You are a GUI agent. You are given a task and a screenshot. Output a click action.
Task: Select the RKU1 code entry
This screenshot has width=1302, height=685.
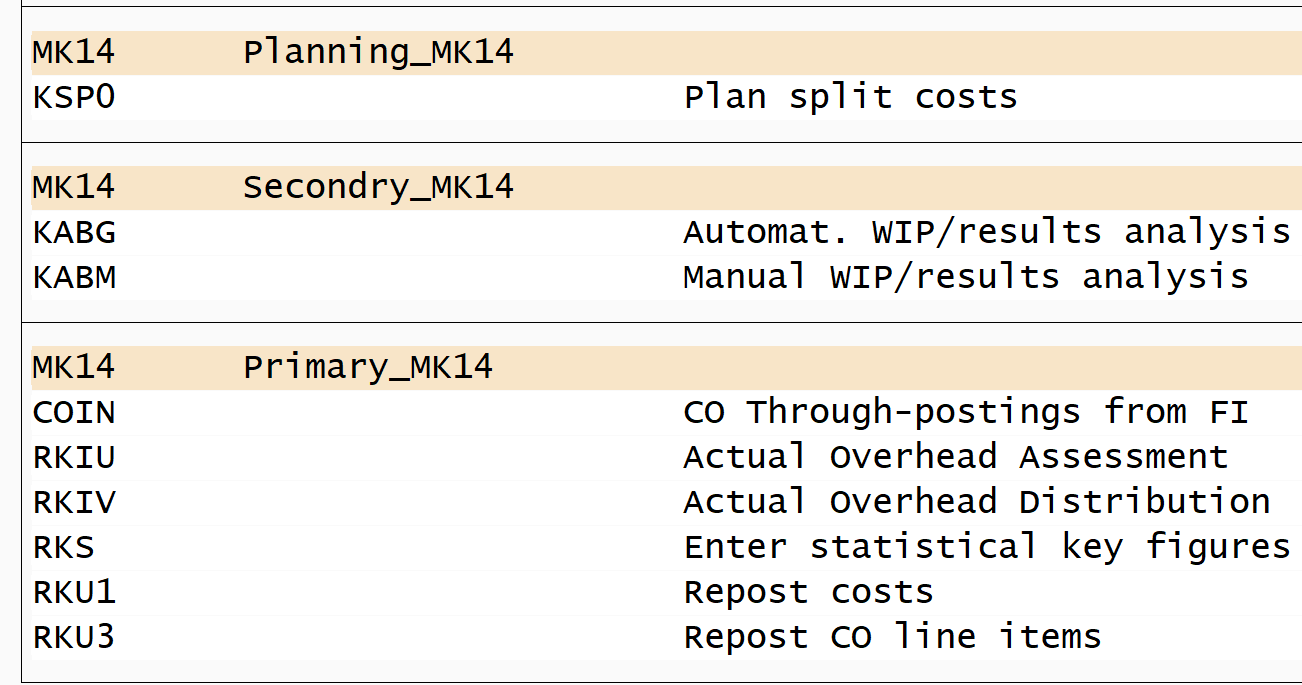point(74,592)
